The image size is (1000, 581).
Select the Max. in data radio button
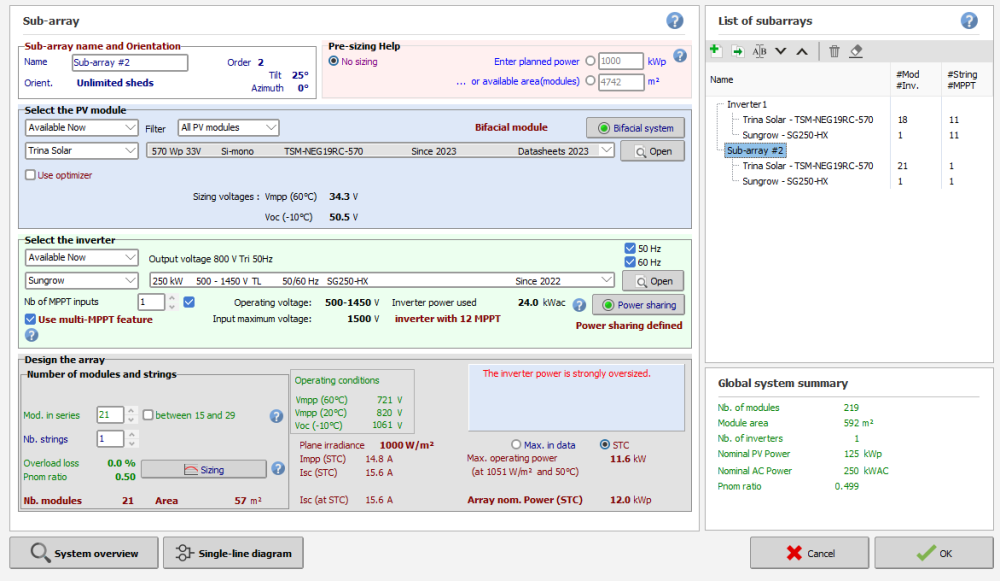tap(516, 444)
